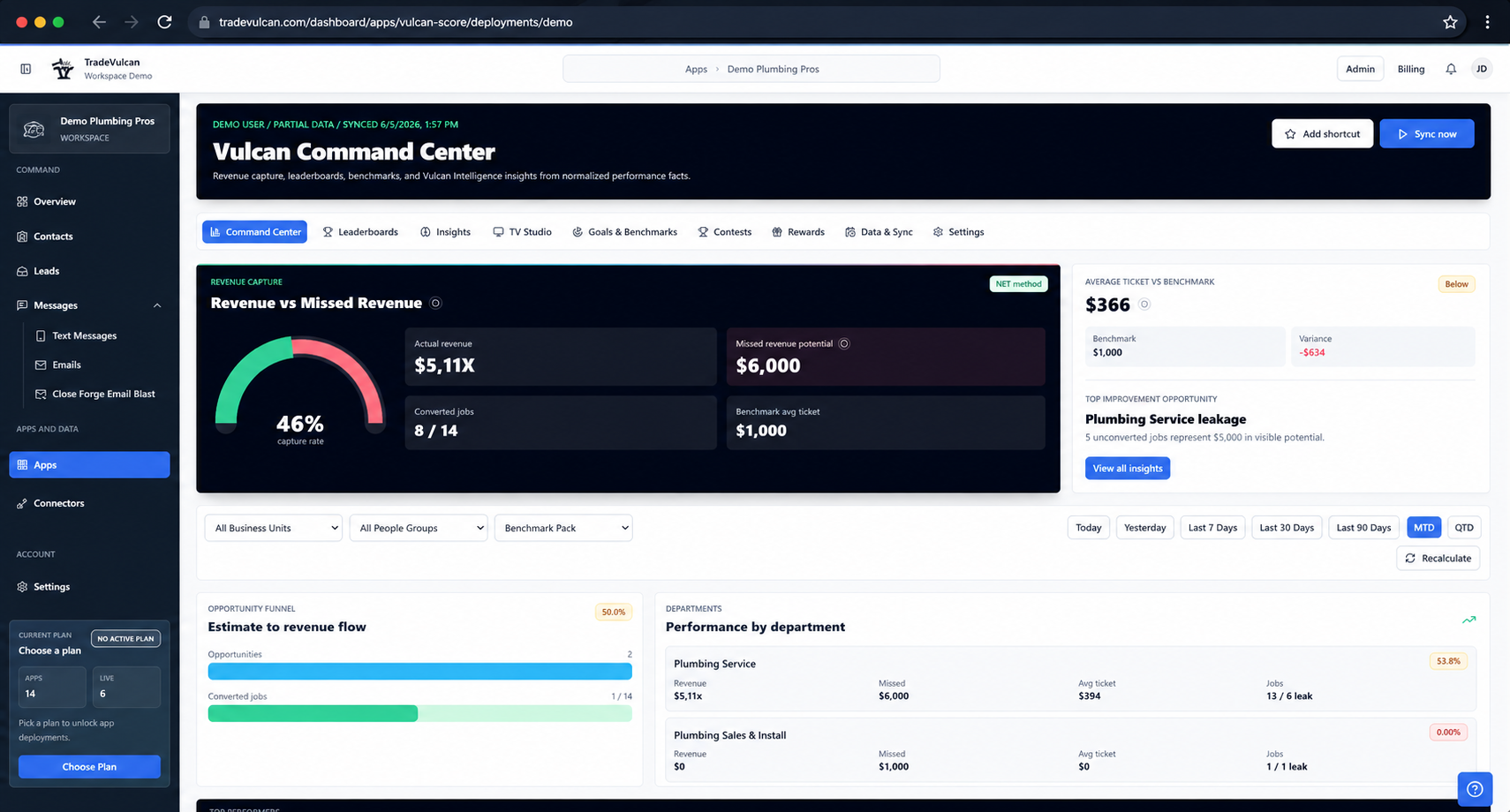Viewport: 1510px width, 812px height.
Task: Click Plumbing Sales & Install department card
Action: point(1070,749)
